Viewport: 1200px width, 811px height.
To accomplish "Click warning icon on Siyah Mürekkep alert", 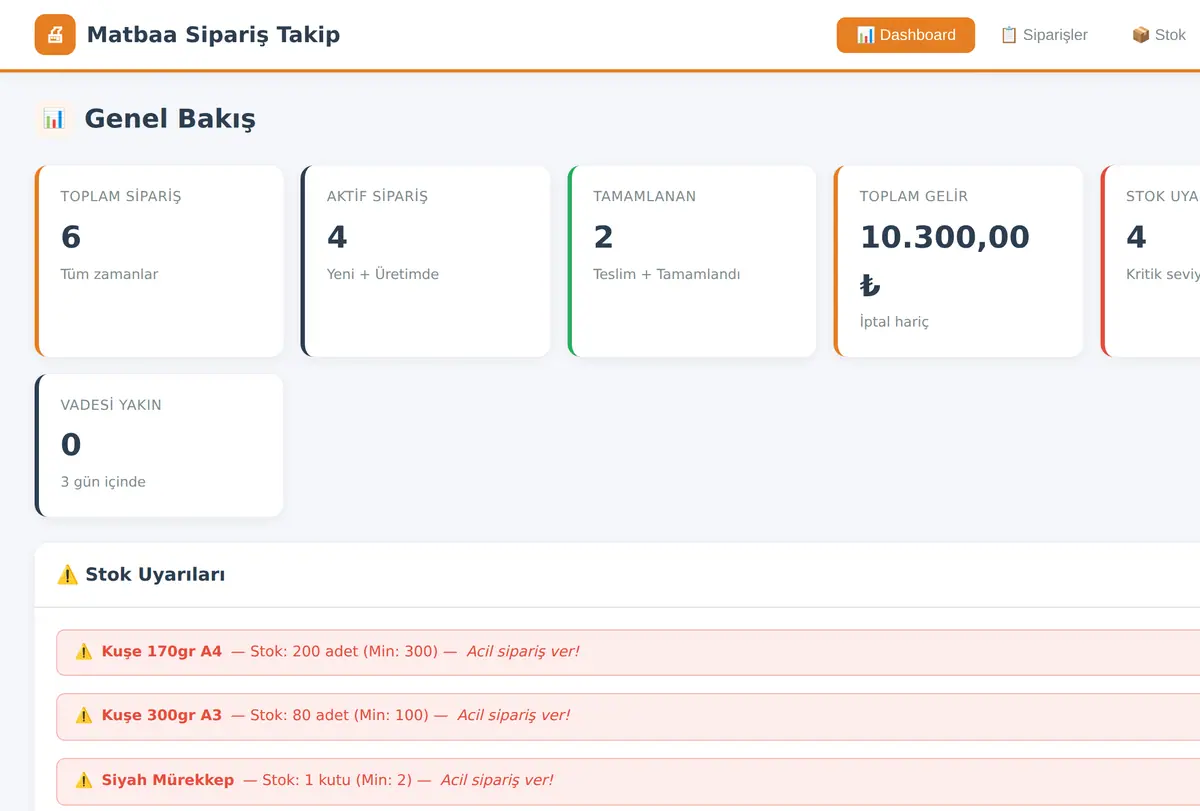I will [x=84, y=780].
